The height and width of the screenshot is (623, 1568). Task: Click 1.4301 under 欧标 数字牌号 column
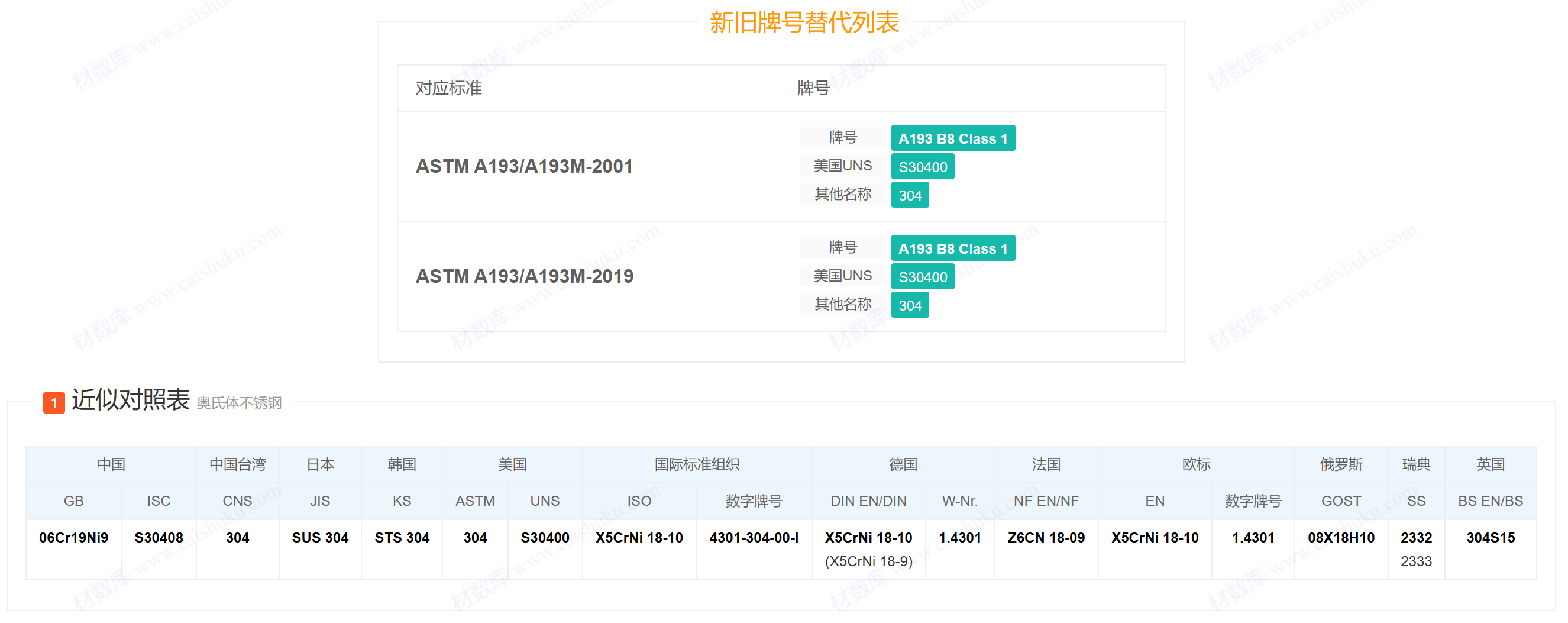tap(1253, 538)
